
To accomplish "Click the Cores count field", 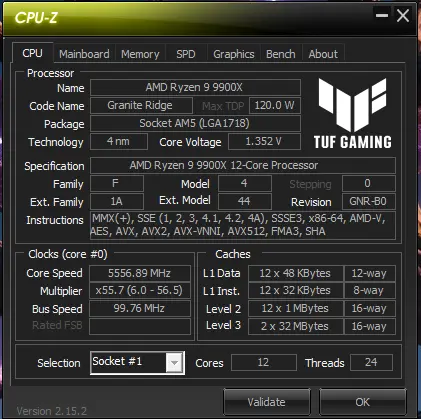I will pyautogui.click(x=264, y=362).
